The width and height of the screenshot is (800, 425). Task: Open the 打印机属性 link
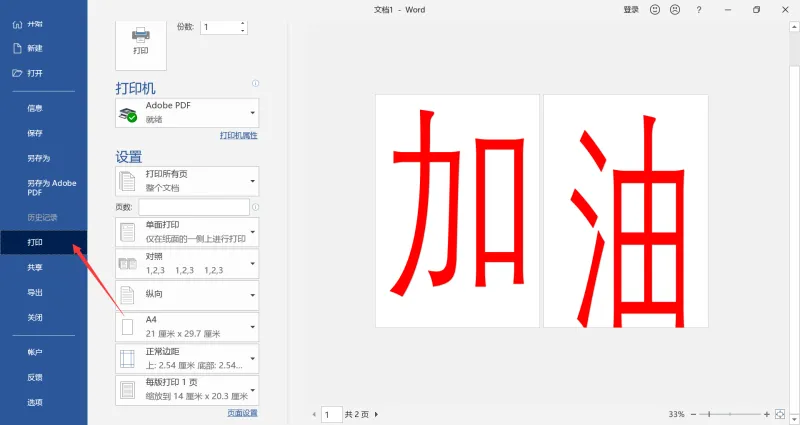point(239,135)
